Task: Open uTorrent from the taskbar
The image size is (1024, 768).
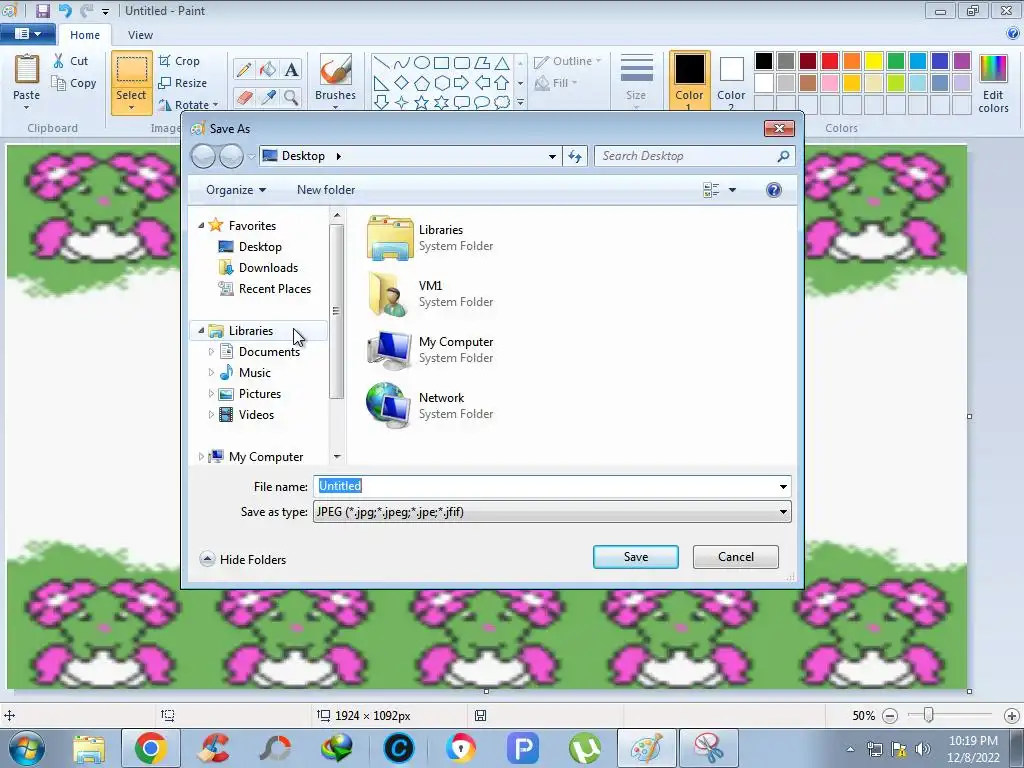Action: point(584,748)
